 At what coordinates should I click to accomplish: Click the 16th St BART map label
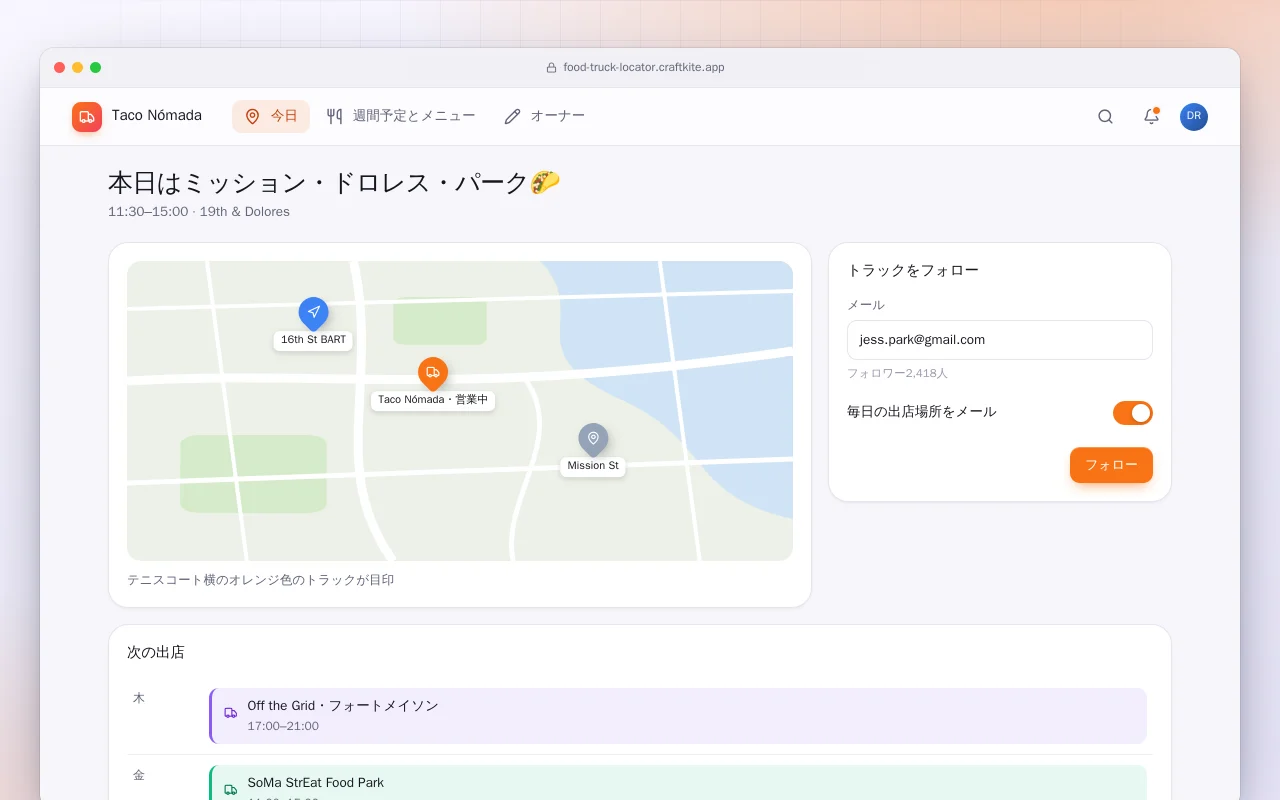tap(313, 340)
